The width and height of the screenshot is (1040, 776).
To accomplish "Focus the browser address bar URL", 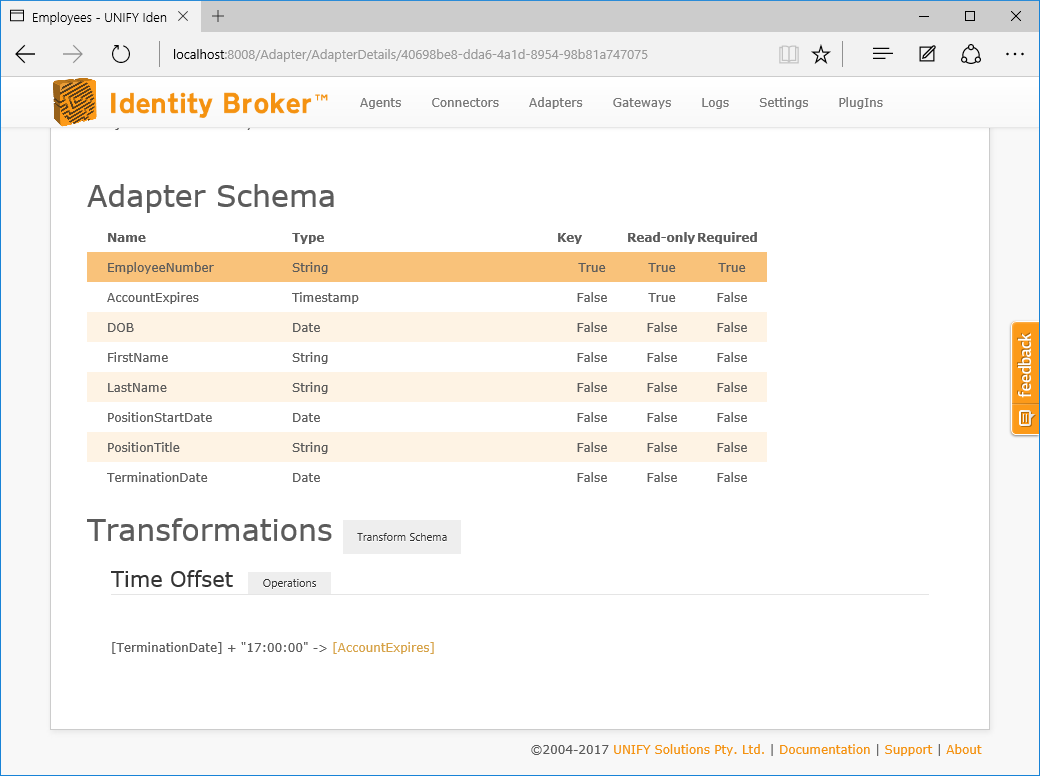I will pos(410,54).
